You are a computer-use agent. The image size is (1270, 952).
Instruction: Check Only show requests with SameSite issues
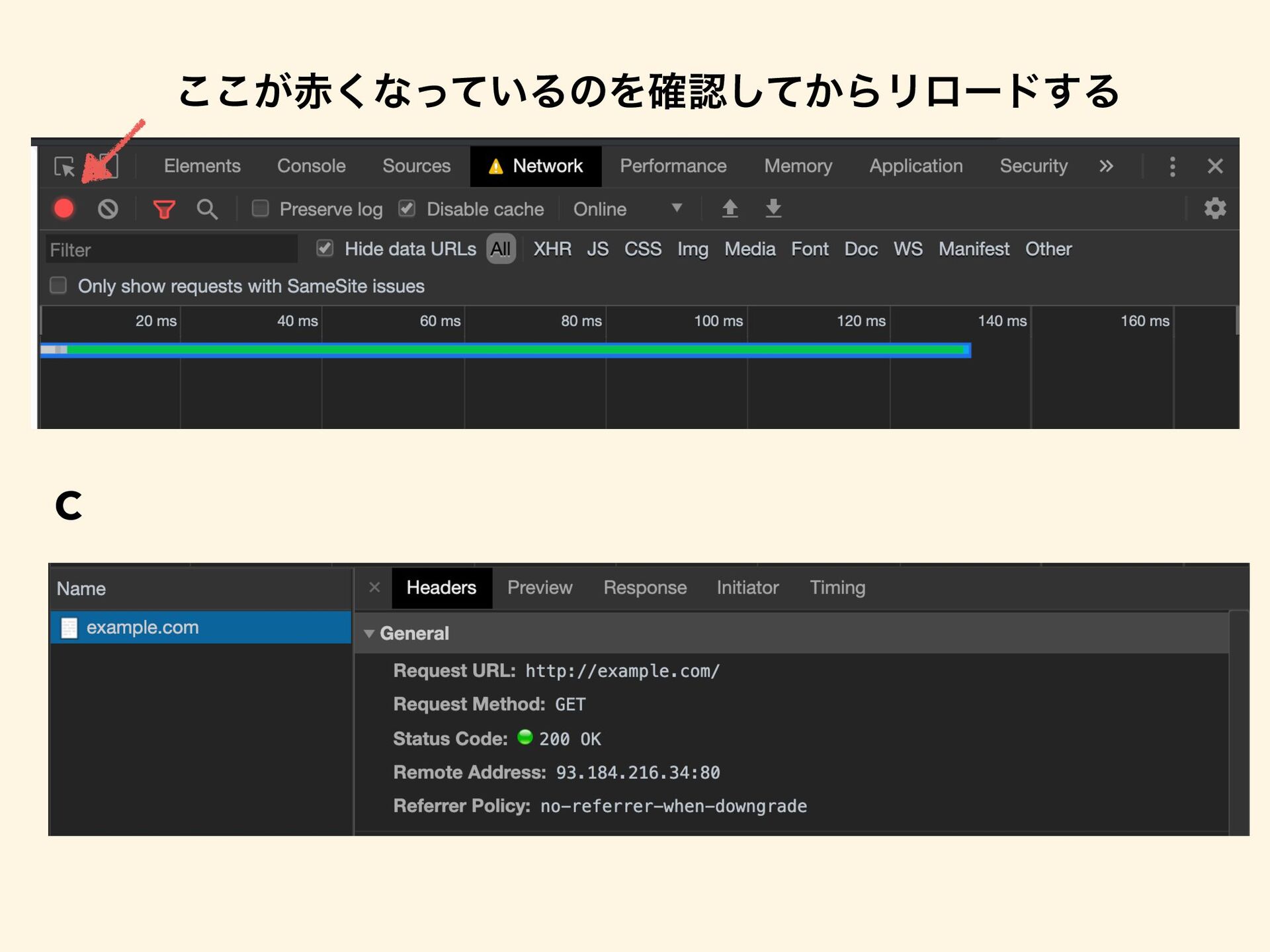click(58, 285)
